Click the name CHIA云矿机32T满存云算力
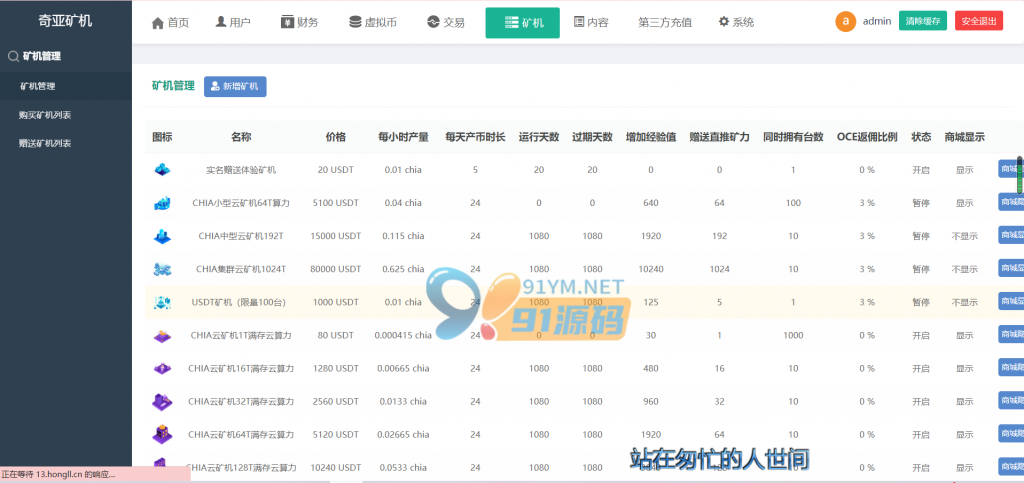The image size is (1024, 483). pos(241,401)
